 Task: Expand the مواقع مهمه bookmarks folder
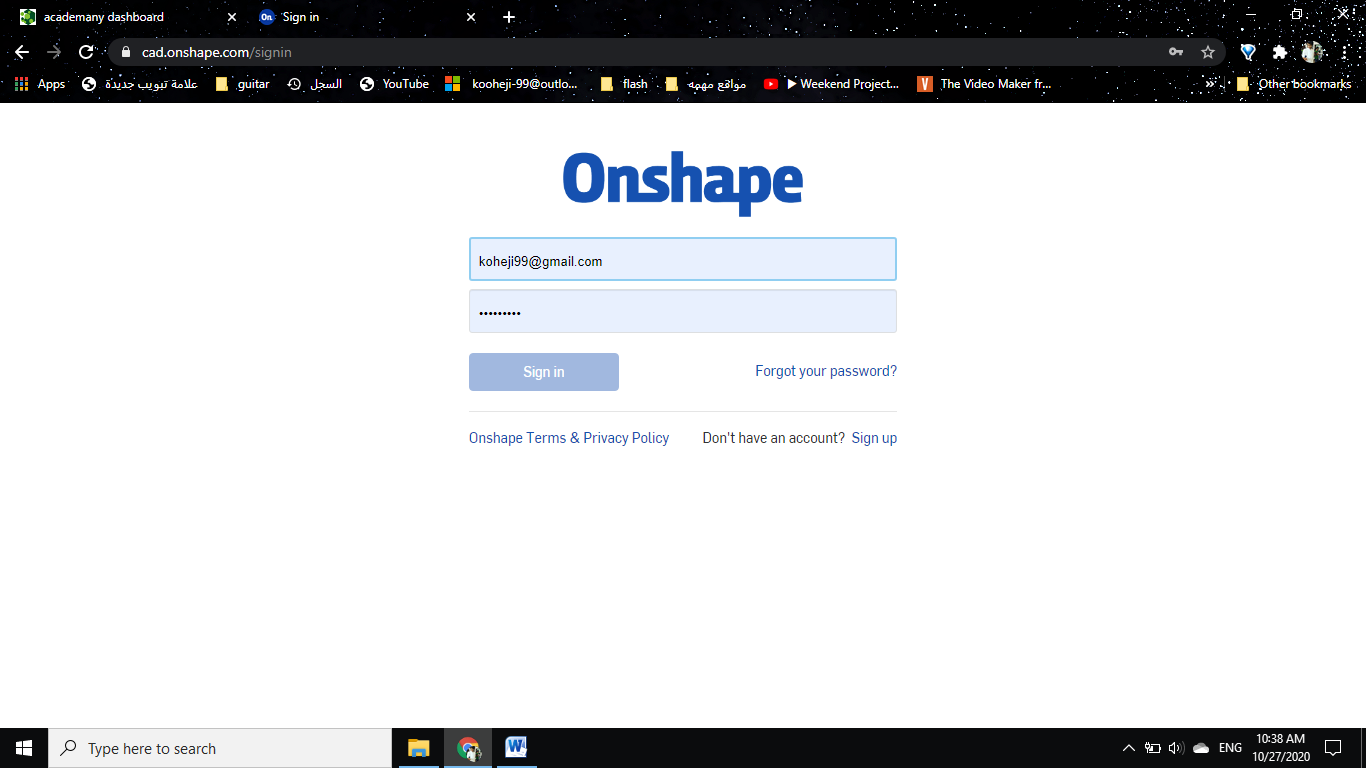pos(706,84)
